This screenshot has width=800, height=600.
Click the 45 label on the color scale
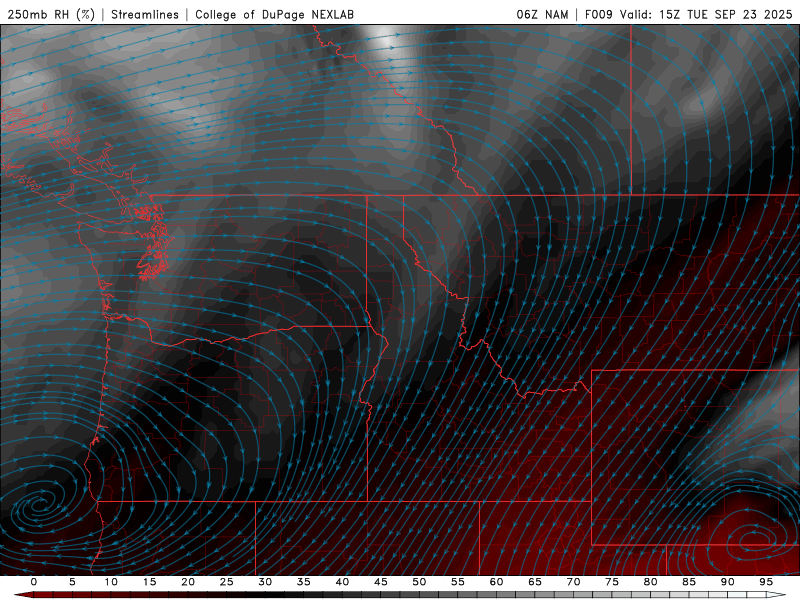381,582
